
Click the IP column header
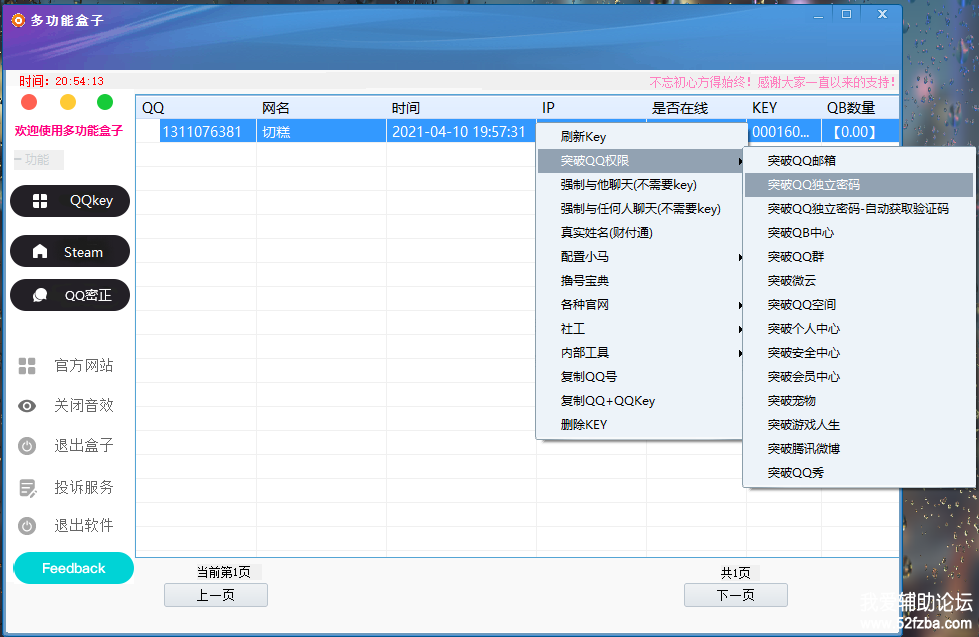pos(591,108)
